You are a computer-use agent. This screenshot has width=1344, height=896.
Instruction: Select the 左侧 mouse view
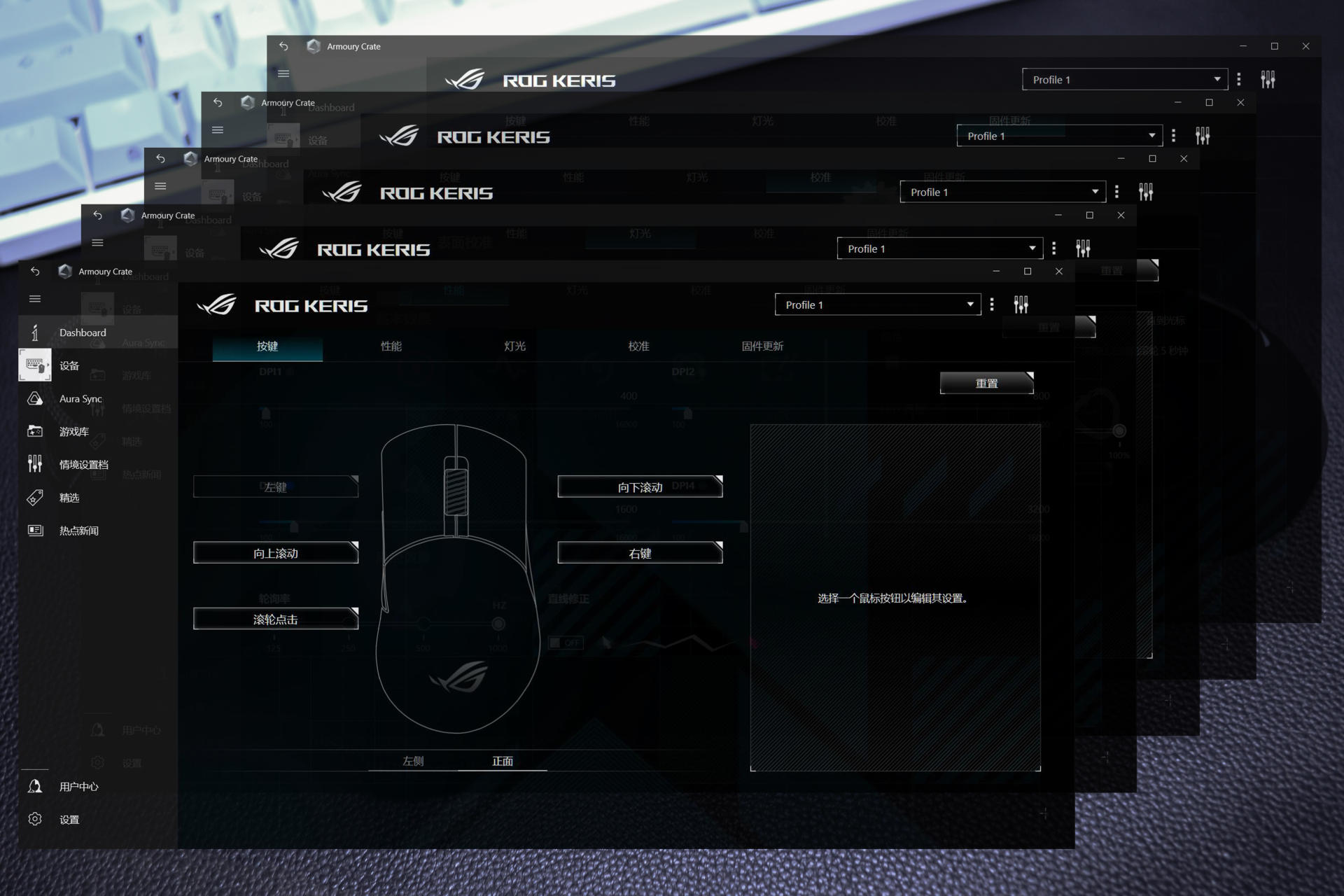pyautogui.click(x=413, y=761)
